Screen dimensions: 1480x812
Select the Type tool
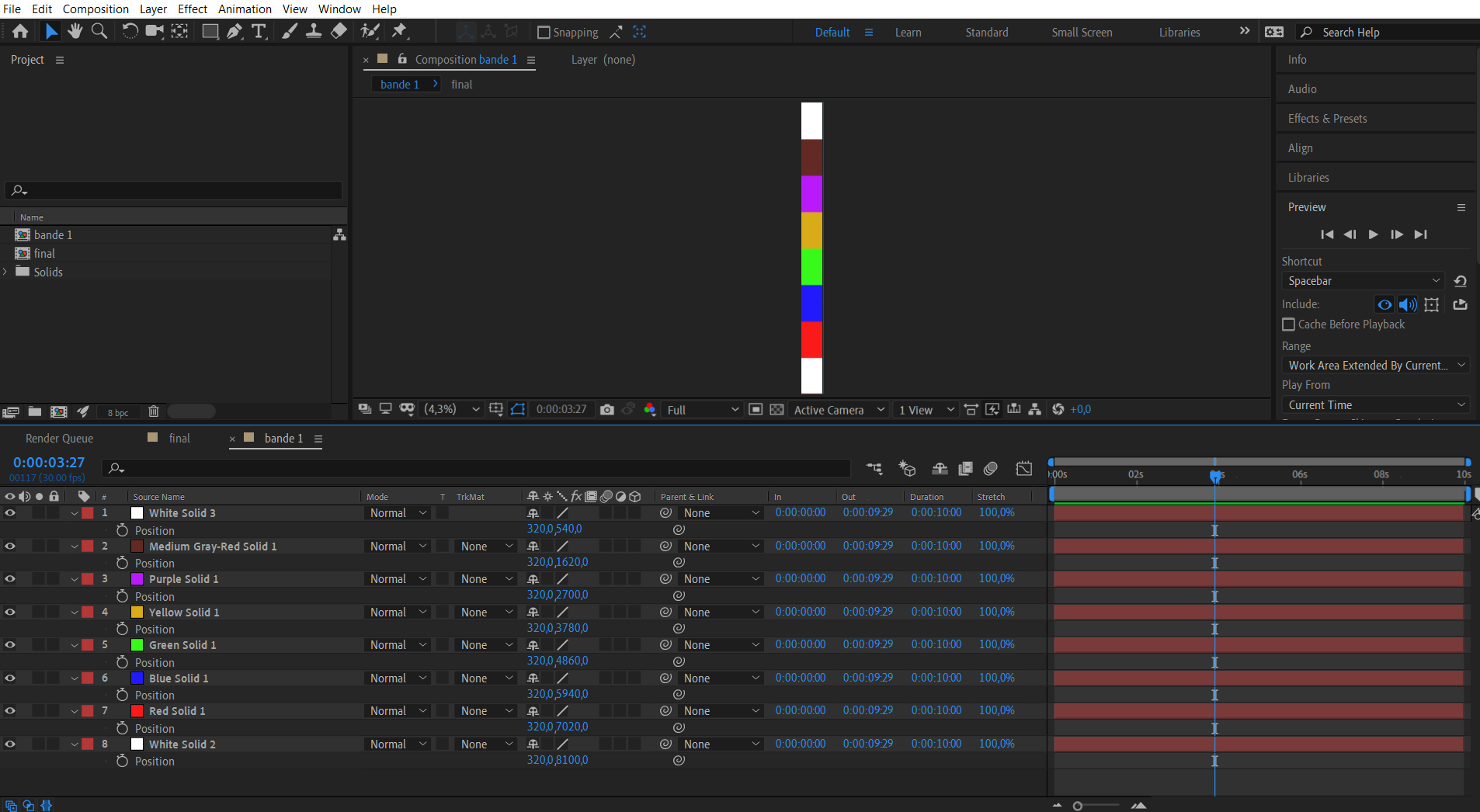coord(259,31)
